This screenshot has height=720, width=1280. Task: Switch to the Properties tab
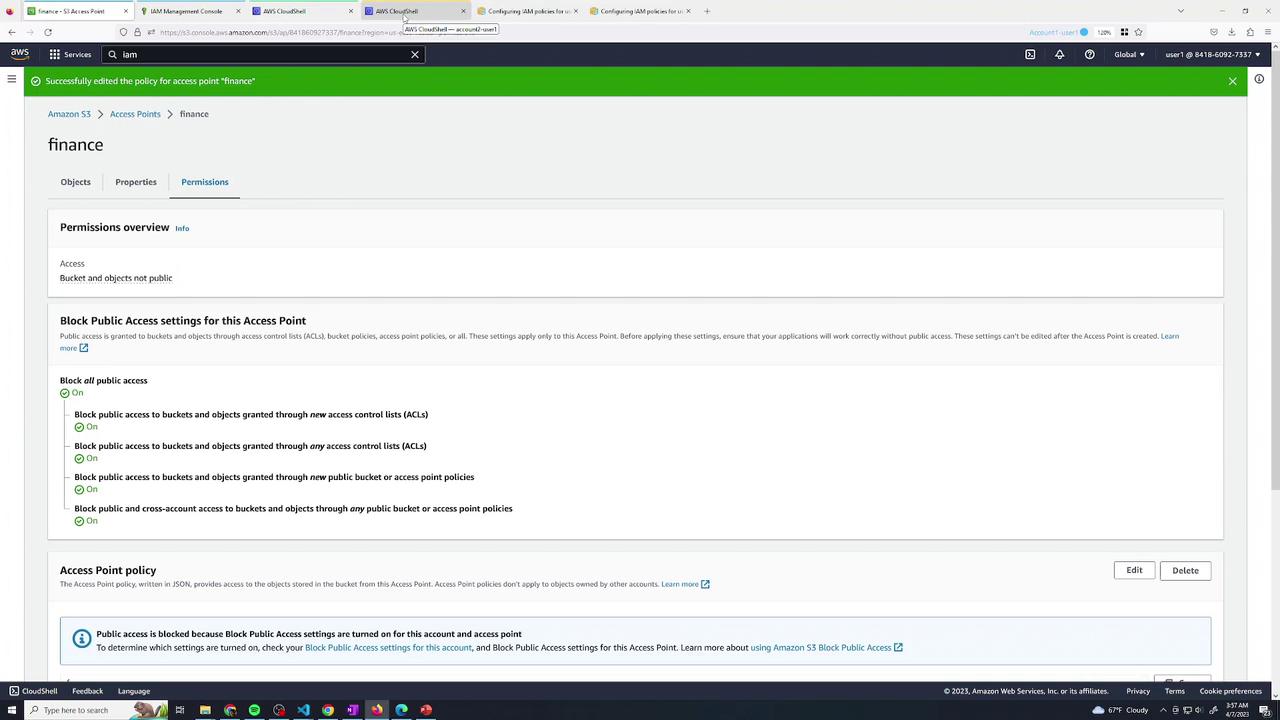pos(136,182)
